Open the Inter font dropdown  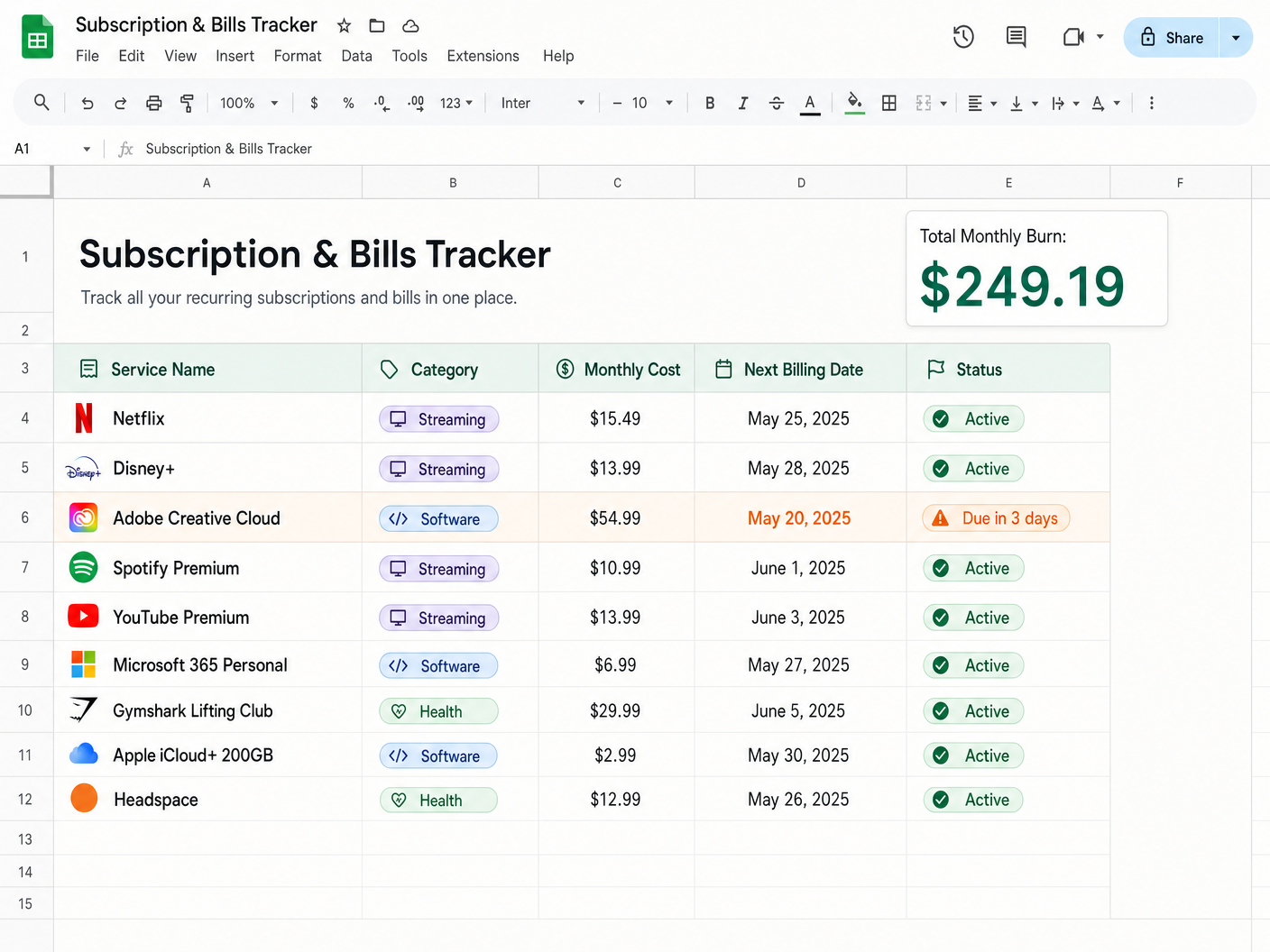(x=543, y=104)
